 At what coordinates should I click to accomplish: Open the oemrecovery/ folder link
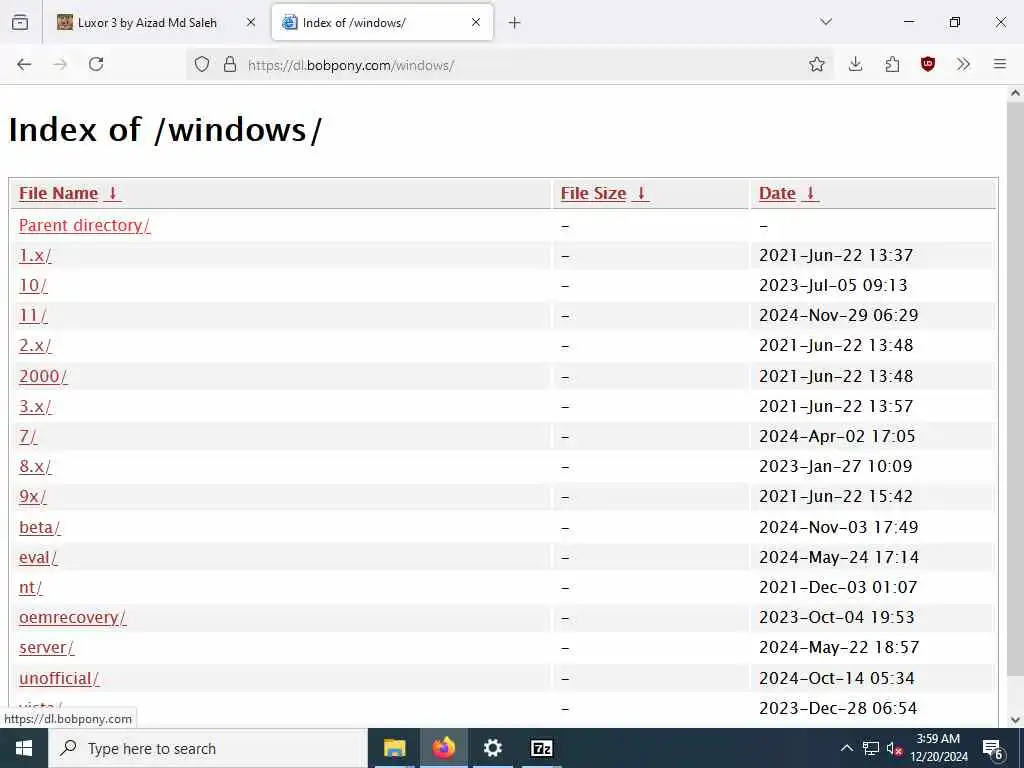pos(72,617)
